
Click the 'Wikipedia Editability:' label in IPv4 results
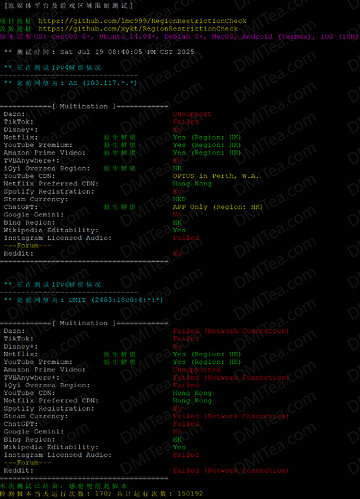[x=51, y=230]
